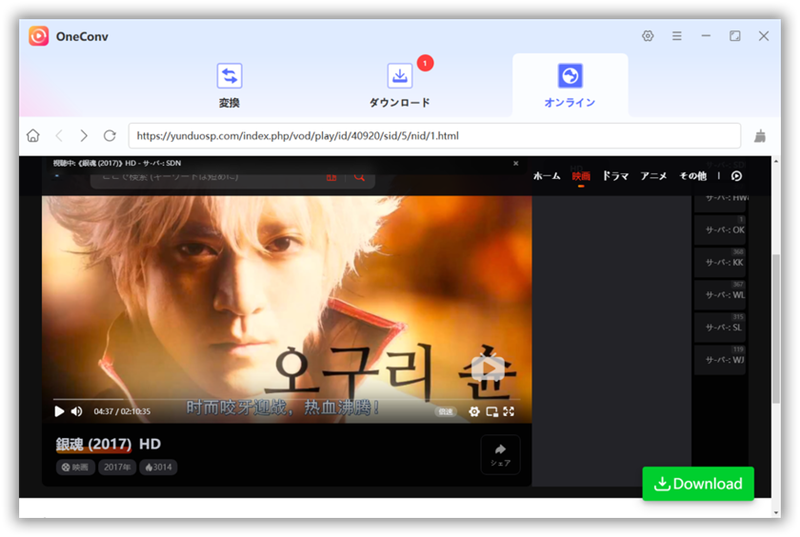Screen dimensions: 800x537
Task: Open playback speed 倍速 button
Action: point(445,412)
